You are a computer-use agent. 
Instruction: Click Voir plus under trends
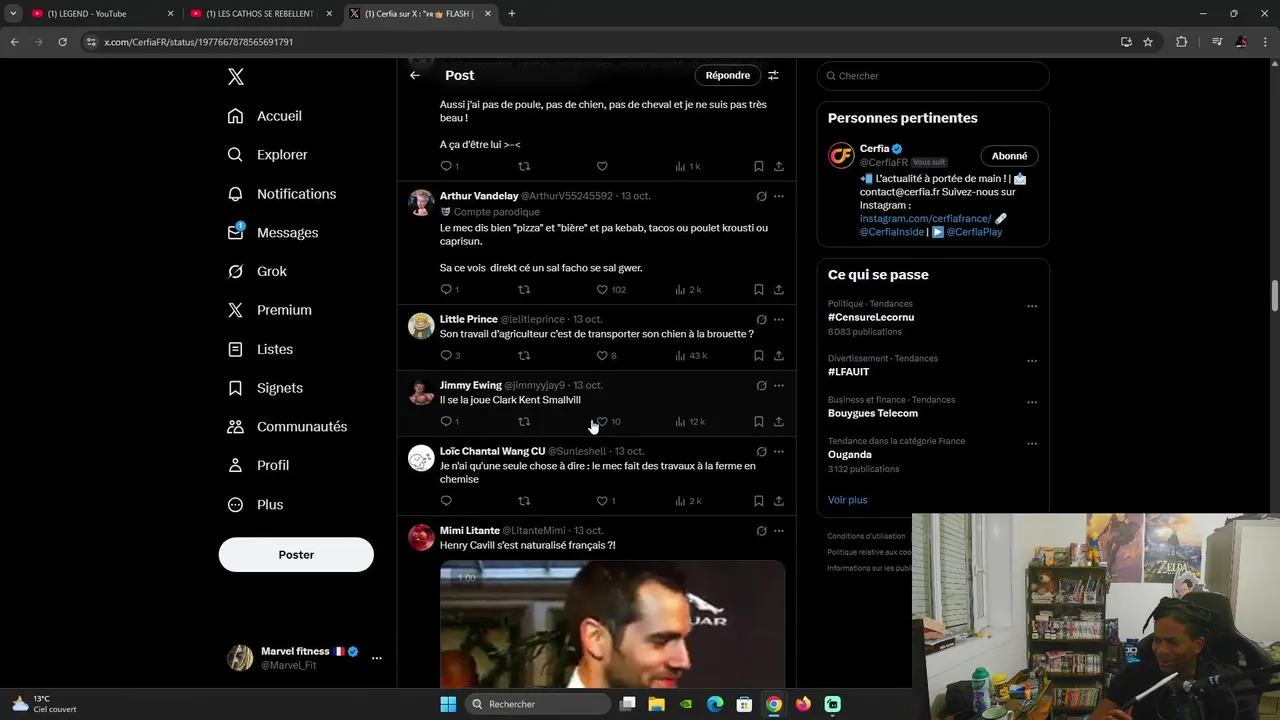click(847, 500)
